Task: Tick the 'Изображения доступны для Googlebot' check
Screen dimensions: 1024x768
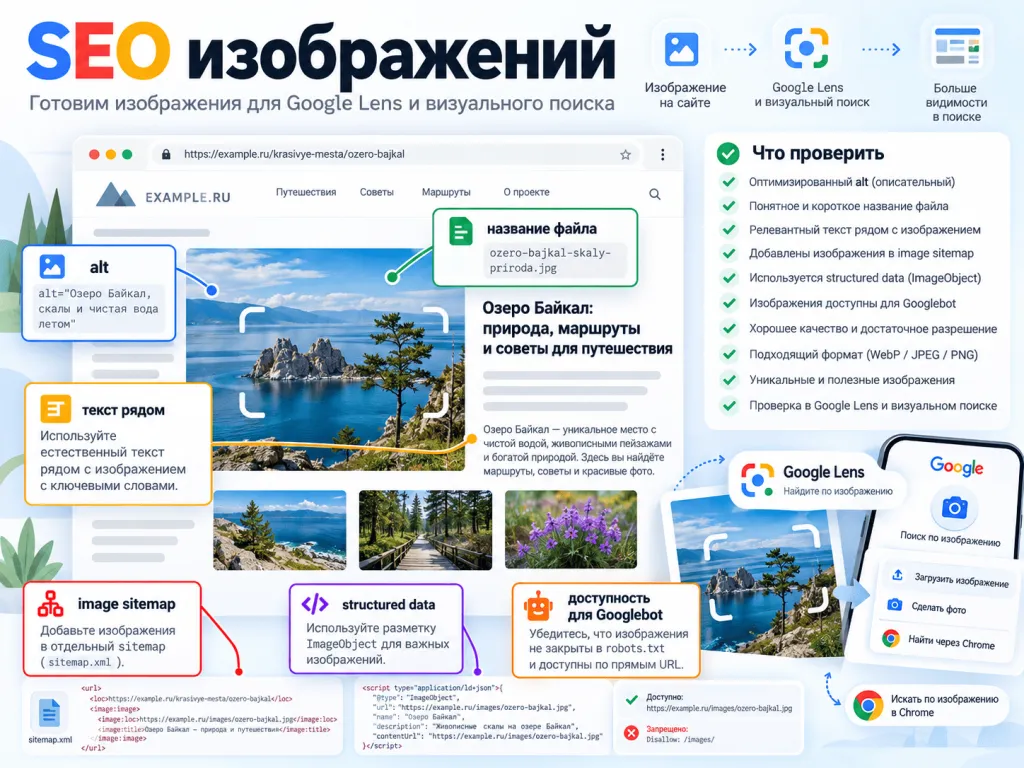Action: (x=729, y=303)
